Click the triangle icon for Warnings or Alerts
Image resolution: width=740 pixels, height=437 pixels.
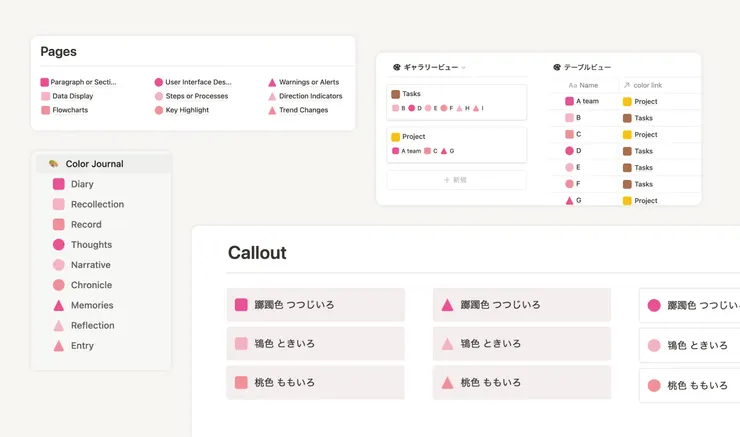point(272,82)
